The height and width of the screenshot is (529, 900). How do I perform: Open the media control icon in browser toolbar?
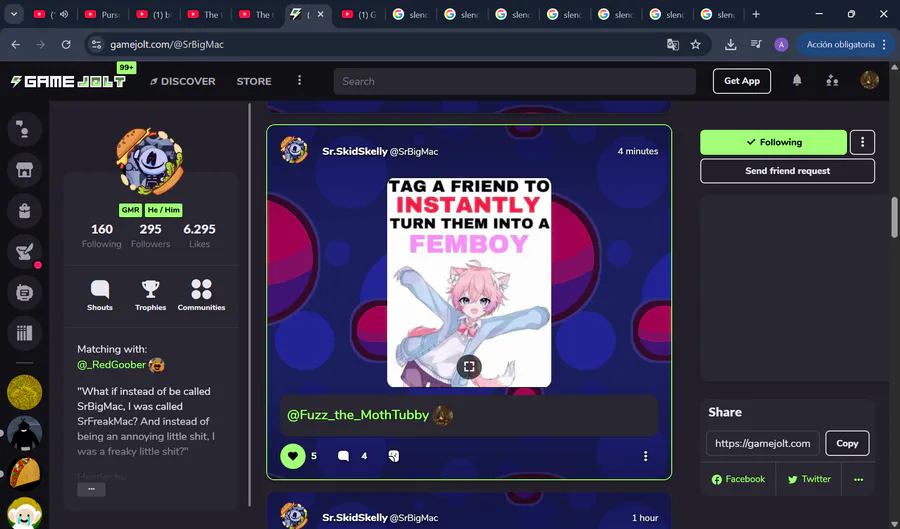[756, 44]
